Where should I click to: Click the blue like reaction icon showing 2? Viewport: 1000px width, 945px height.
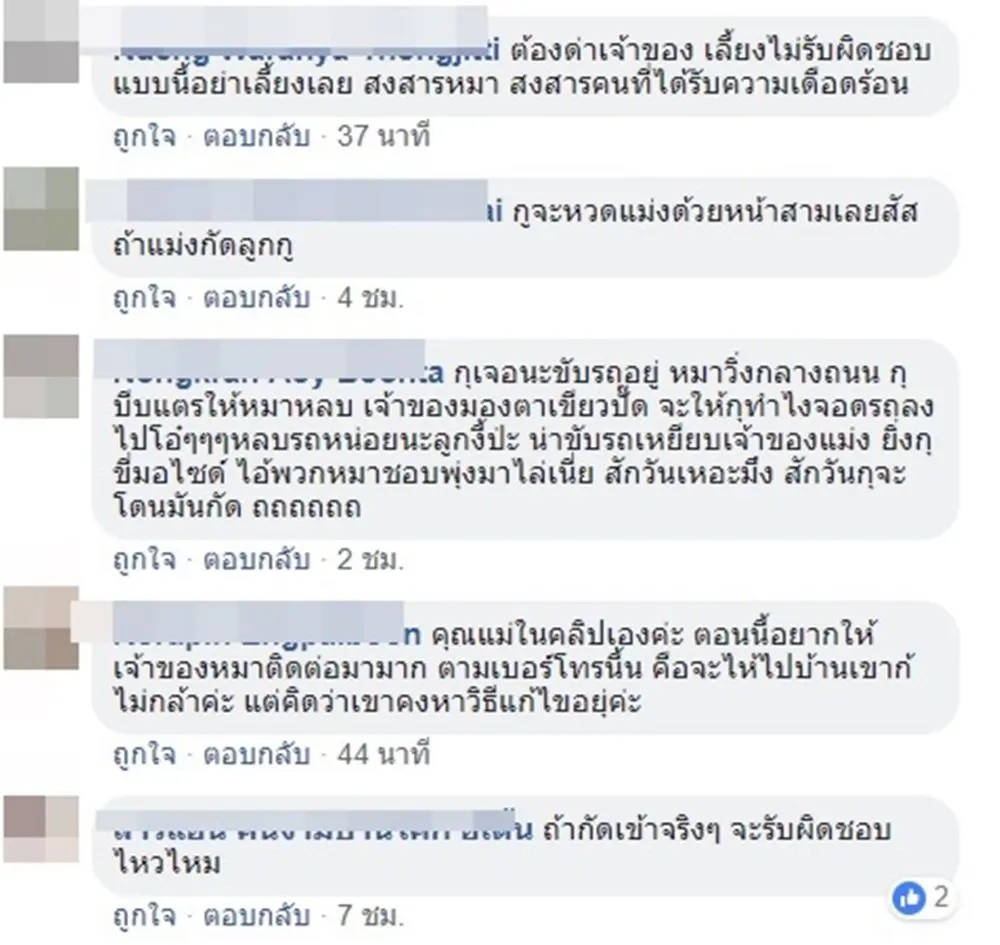click(x=908, y=898)
